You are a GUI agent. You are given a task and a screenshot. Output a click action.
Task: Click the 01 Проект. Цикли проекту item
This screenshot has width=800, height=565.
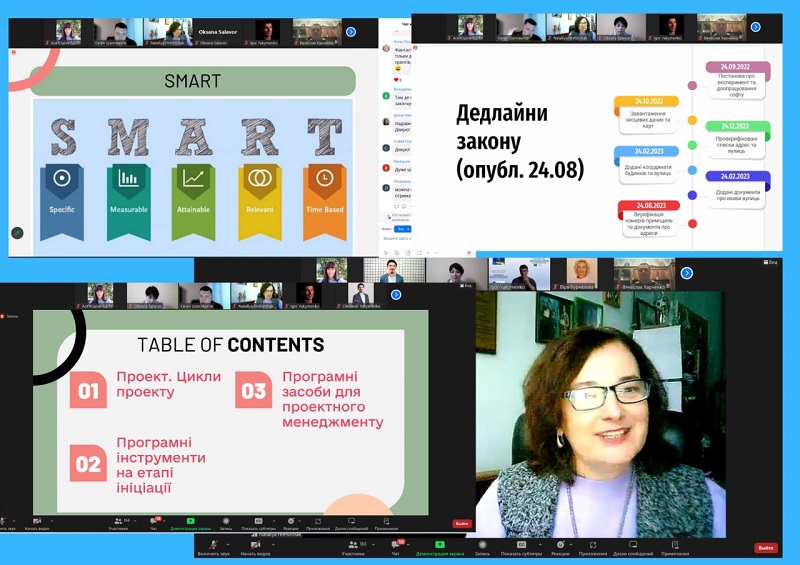pos(145,388)
